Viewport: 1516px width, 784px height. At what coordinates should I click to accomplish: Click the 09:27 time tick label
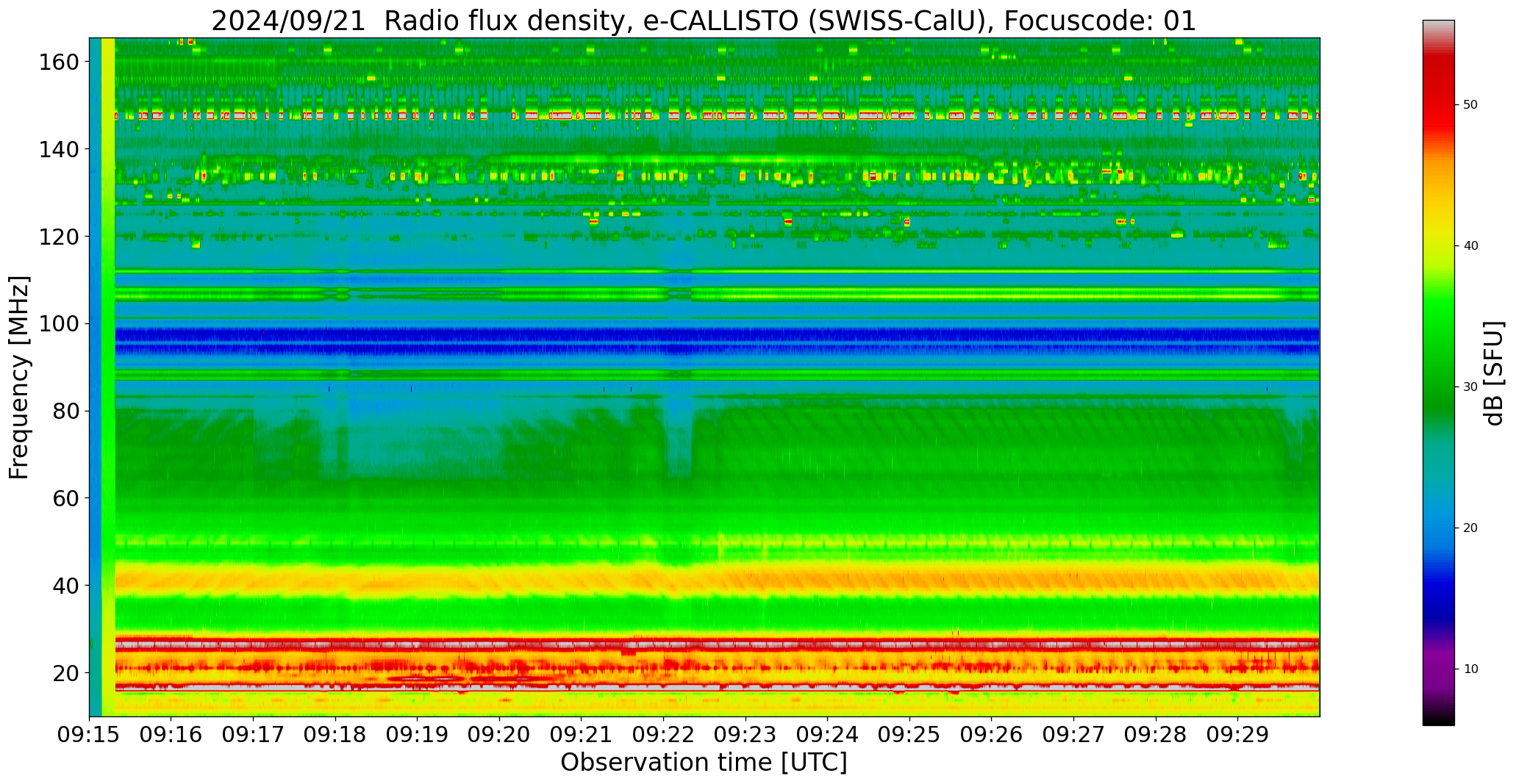[1073, 736]
